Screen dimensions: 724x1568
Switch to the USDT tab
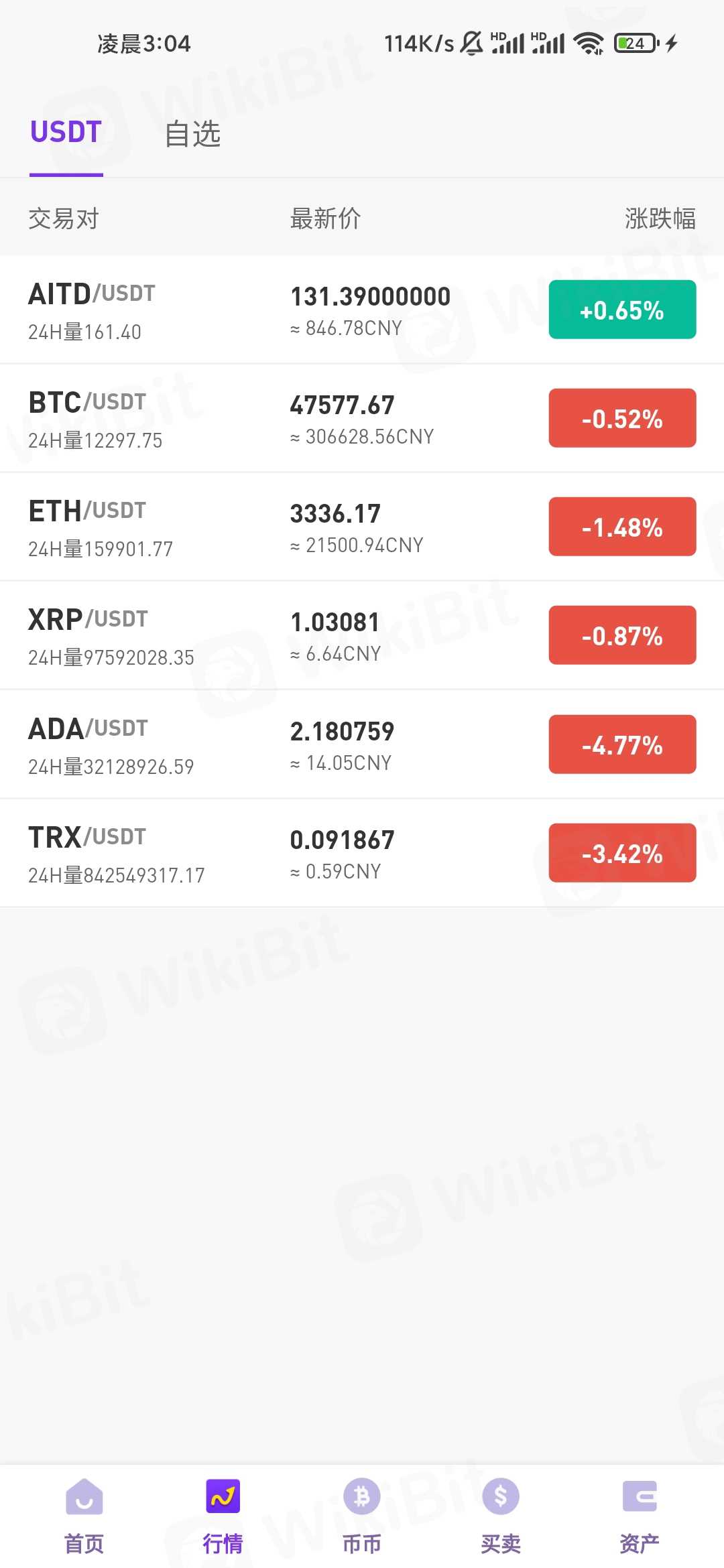66,133
